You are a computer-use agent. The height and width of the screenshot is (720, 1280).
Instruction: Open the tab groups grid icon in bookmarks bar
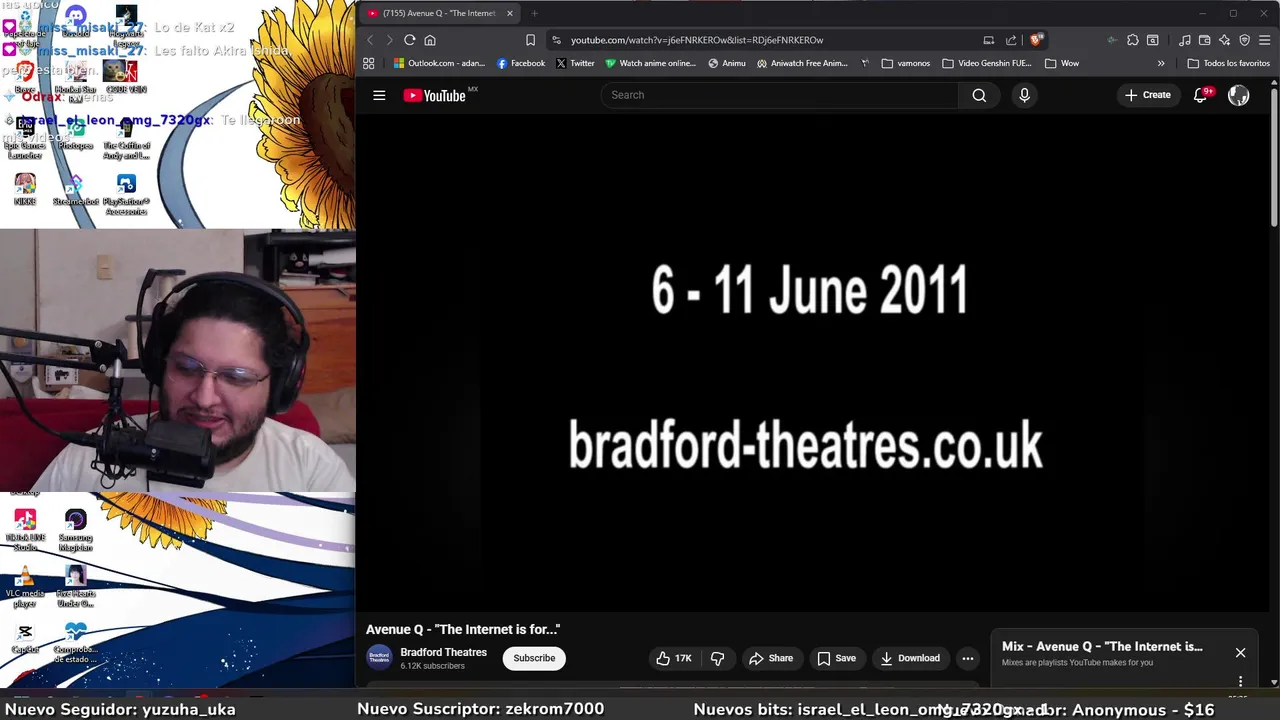pos(369,63)
